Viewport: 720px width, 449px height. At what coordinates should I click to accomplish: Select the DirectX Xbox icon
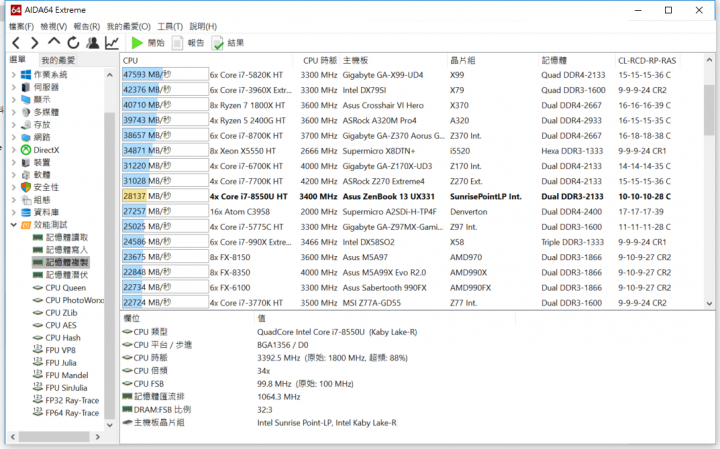[26, 150]
